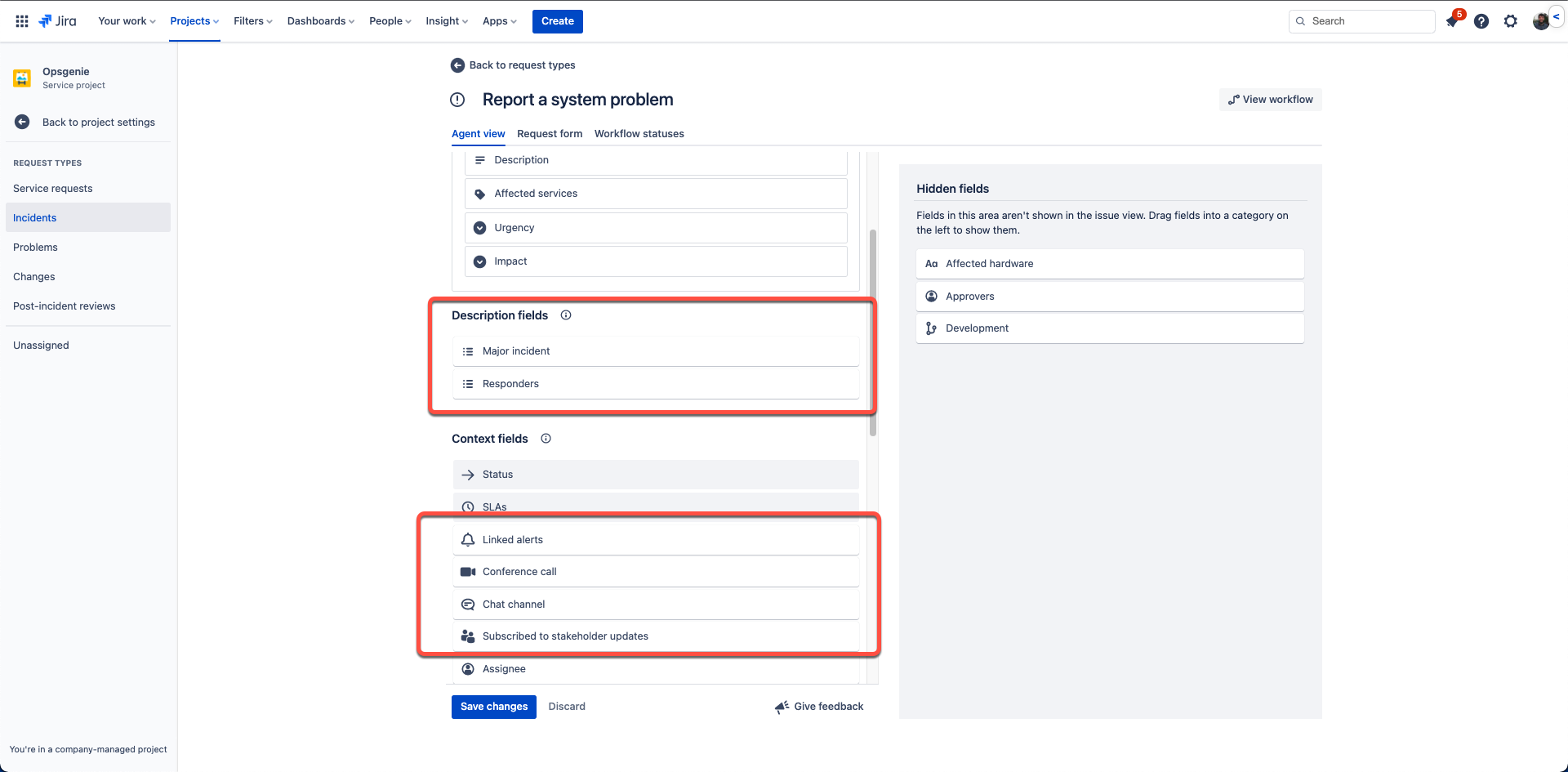Click the View workflow icon
The image size is (1568, 772).
1234,99
